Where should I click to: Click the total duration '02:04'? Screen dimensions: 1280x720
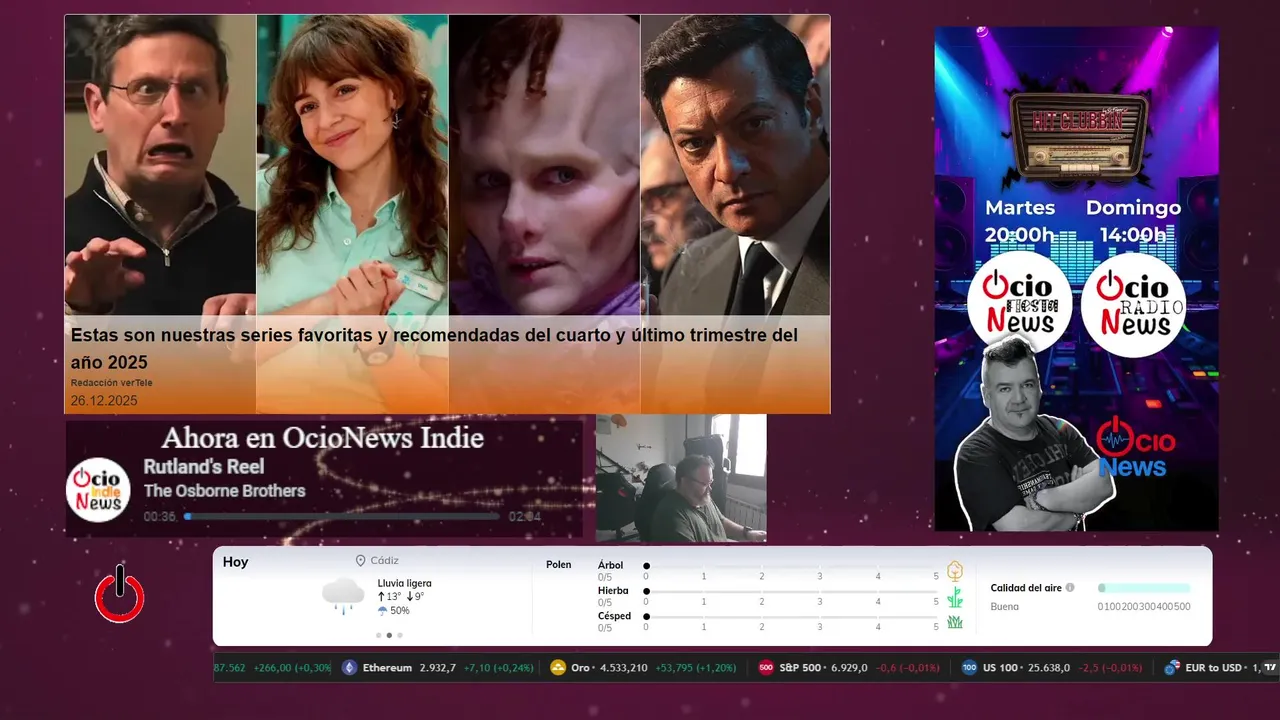(x=525, y=517)
